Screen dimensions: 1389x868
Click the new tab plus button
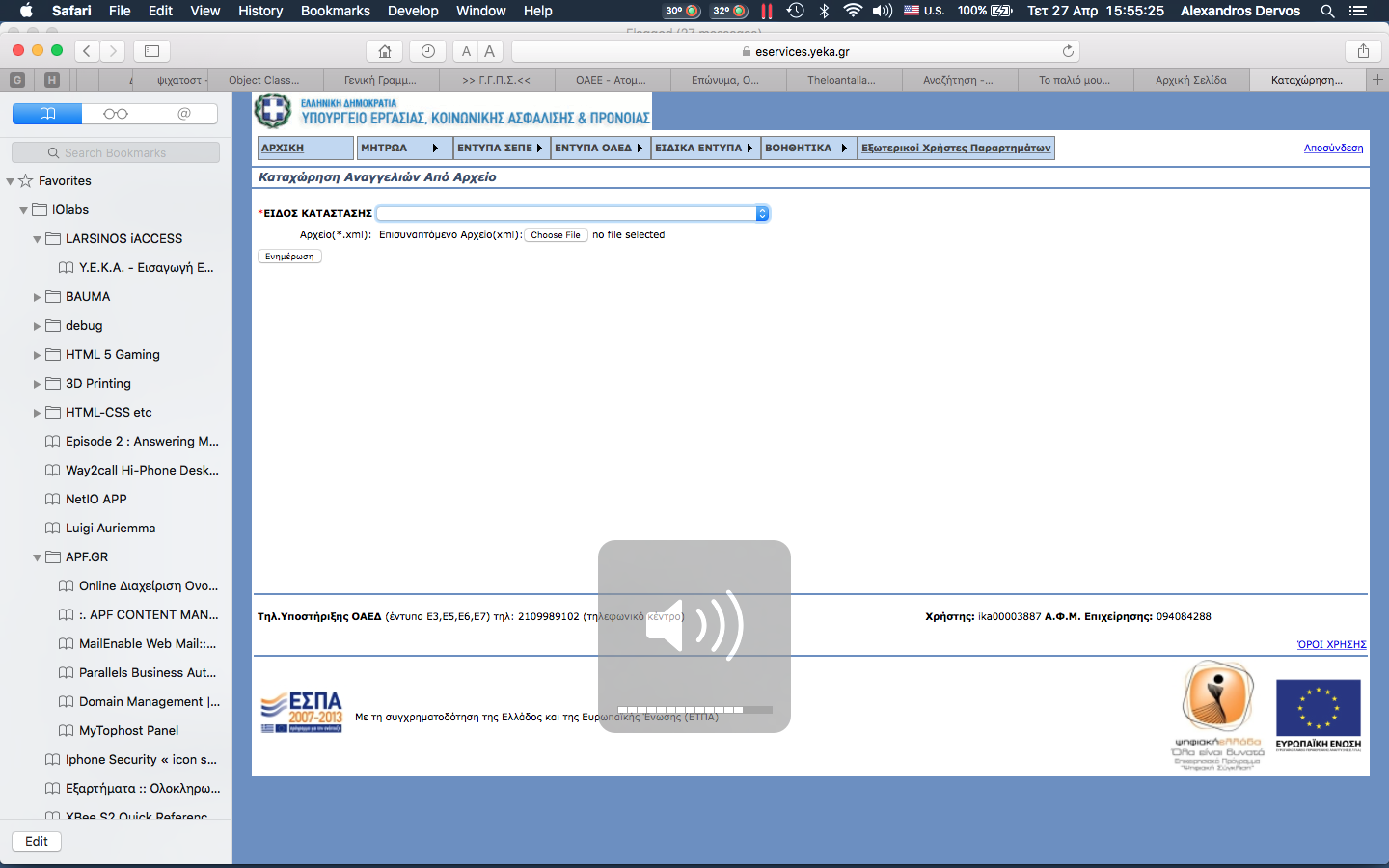point(1377,80)
